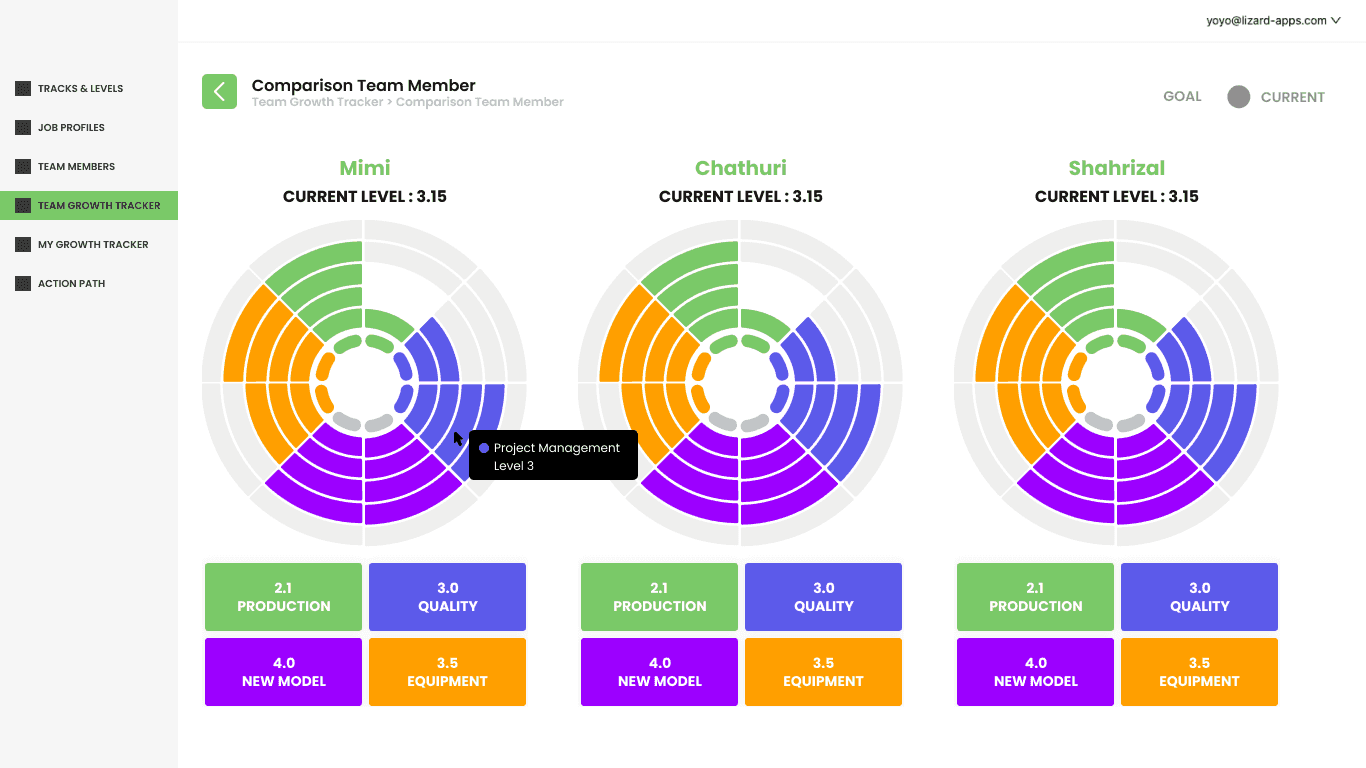This screenshot has height=768, width=1366.
Task: Click Mimi's New Model 4.0 tile
Action: coord(284,672)
